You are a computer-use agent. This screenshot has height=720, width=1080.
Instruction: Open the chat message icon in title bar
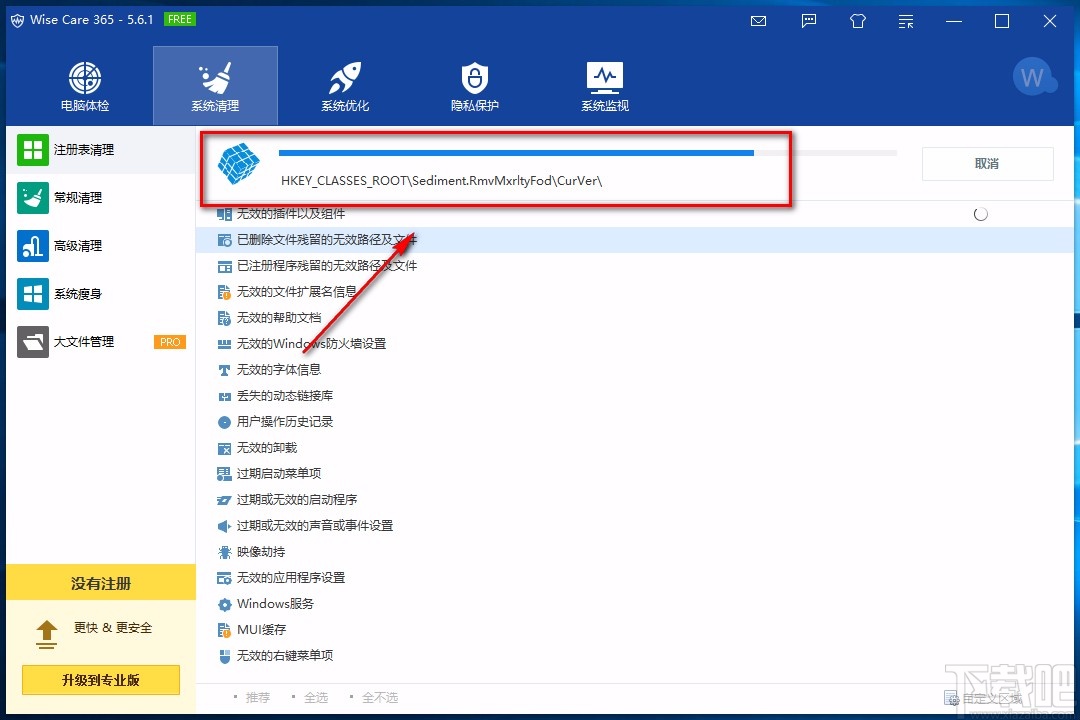[809, 21]
